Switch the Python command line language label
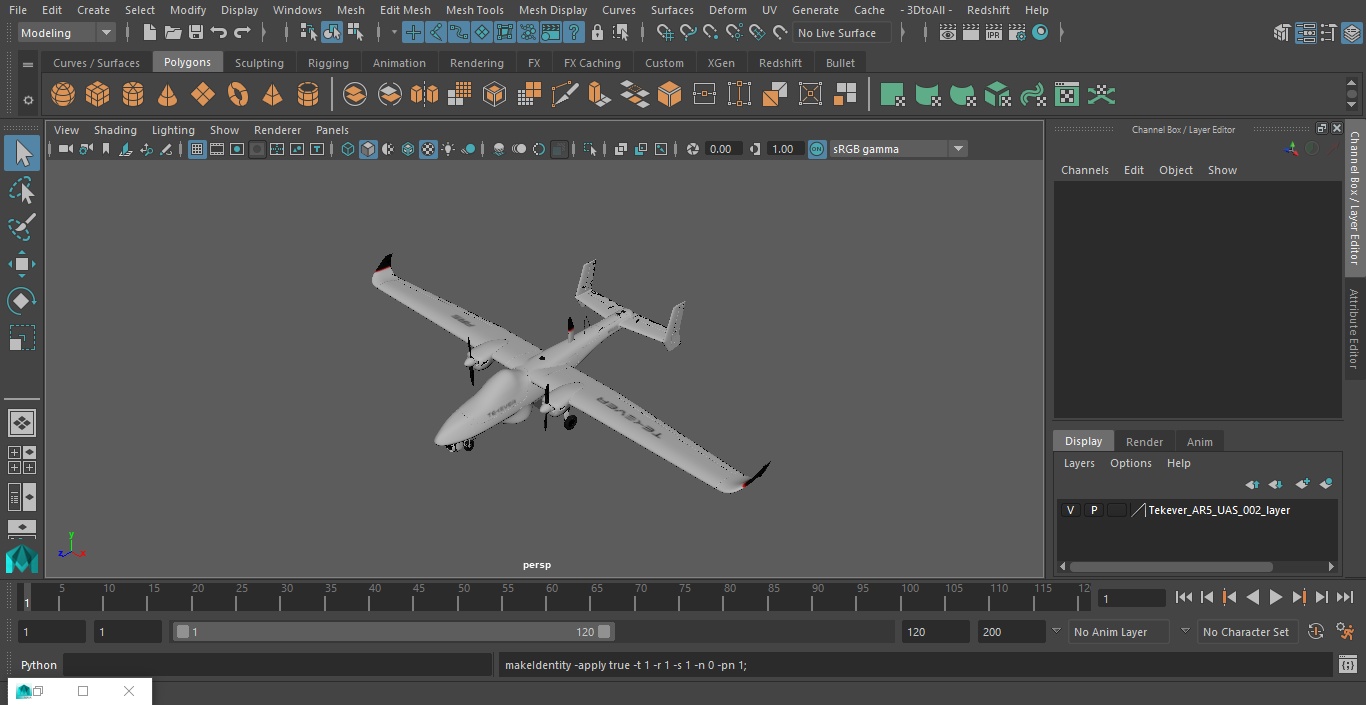 point(39,665)
